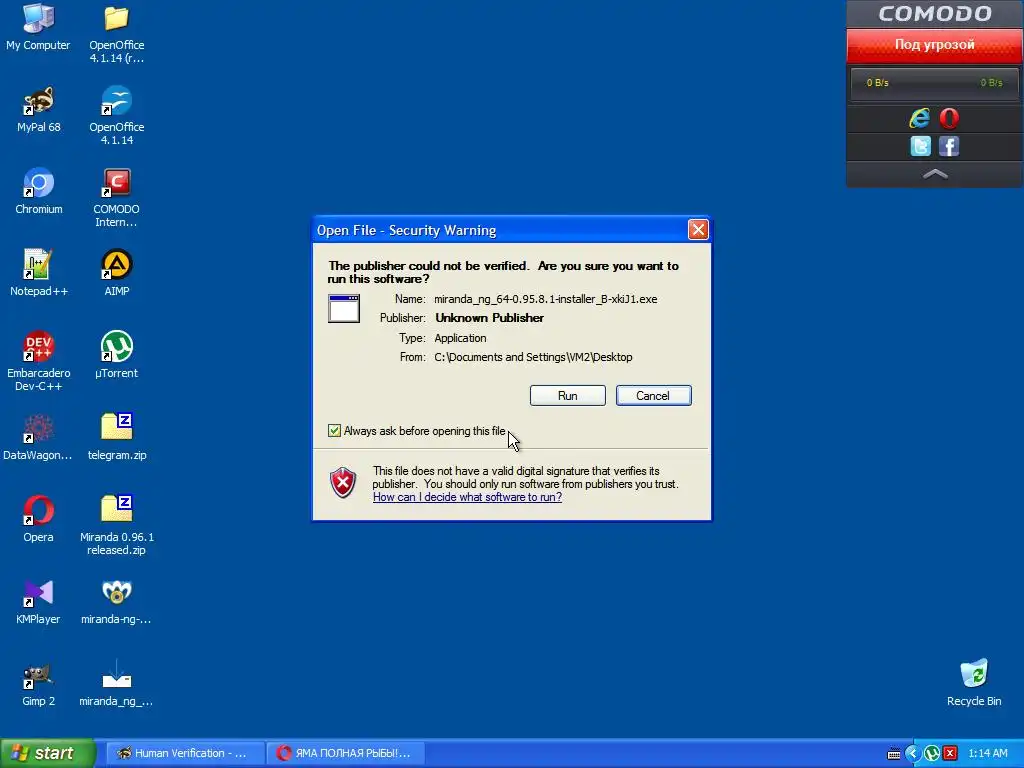Select the My Computer desktop icon
The image size is (1024, 768).
tap(38, 28)
